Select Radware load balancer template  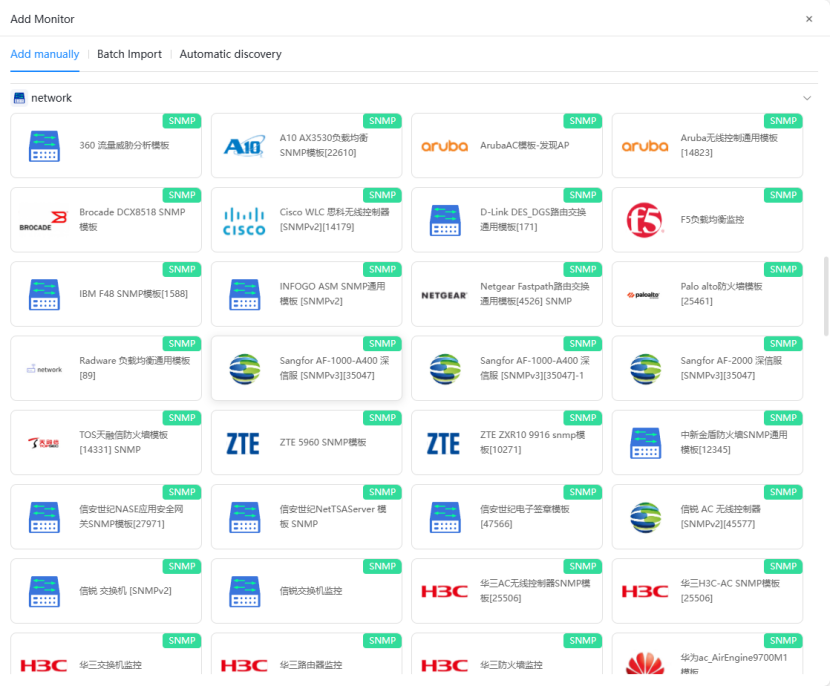(106, 368)
